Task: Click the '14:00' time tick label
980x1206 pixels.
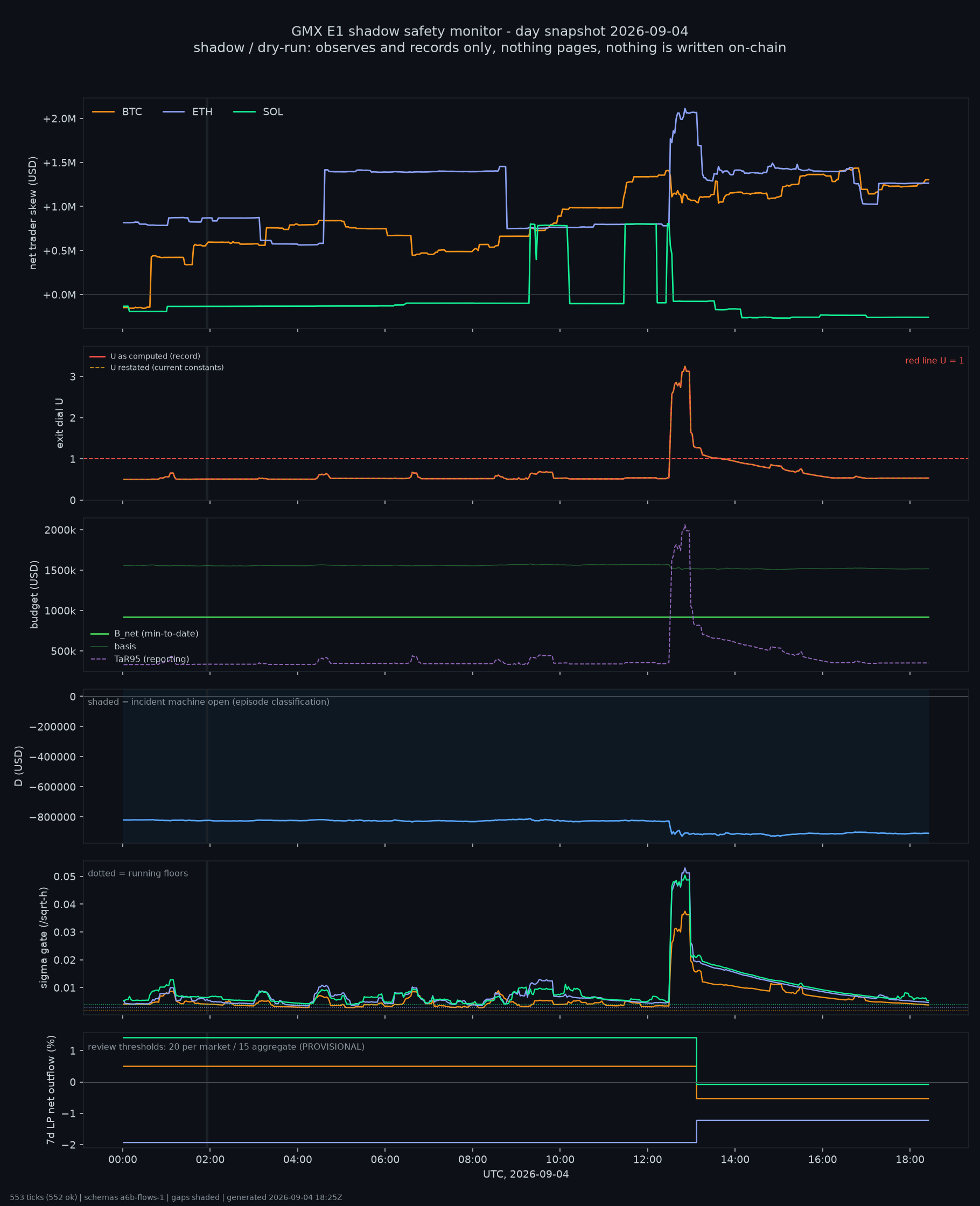Action: [x=735, y=1160]
